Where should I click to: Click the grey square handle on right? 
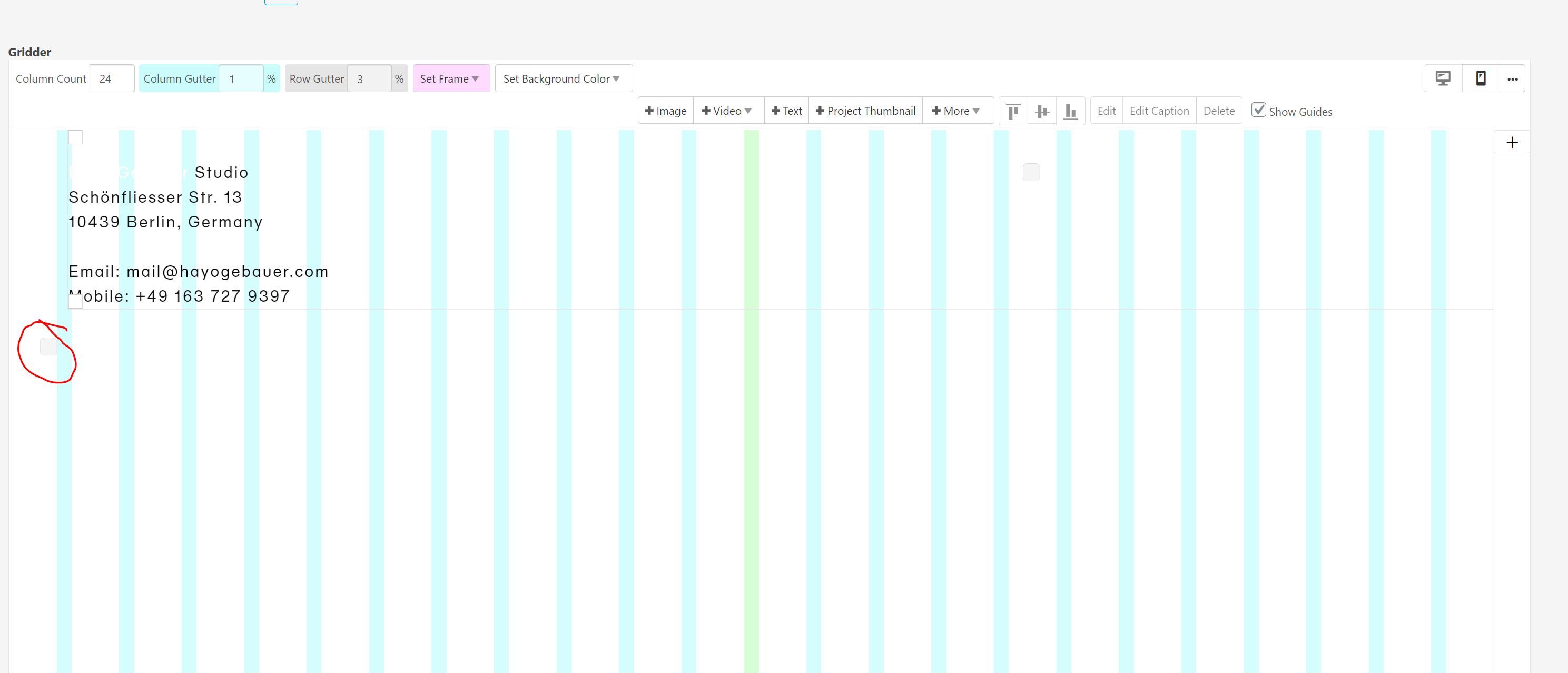point(1031,172)
